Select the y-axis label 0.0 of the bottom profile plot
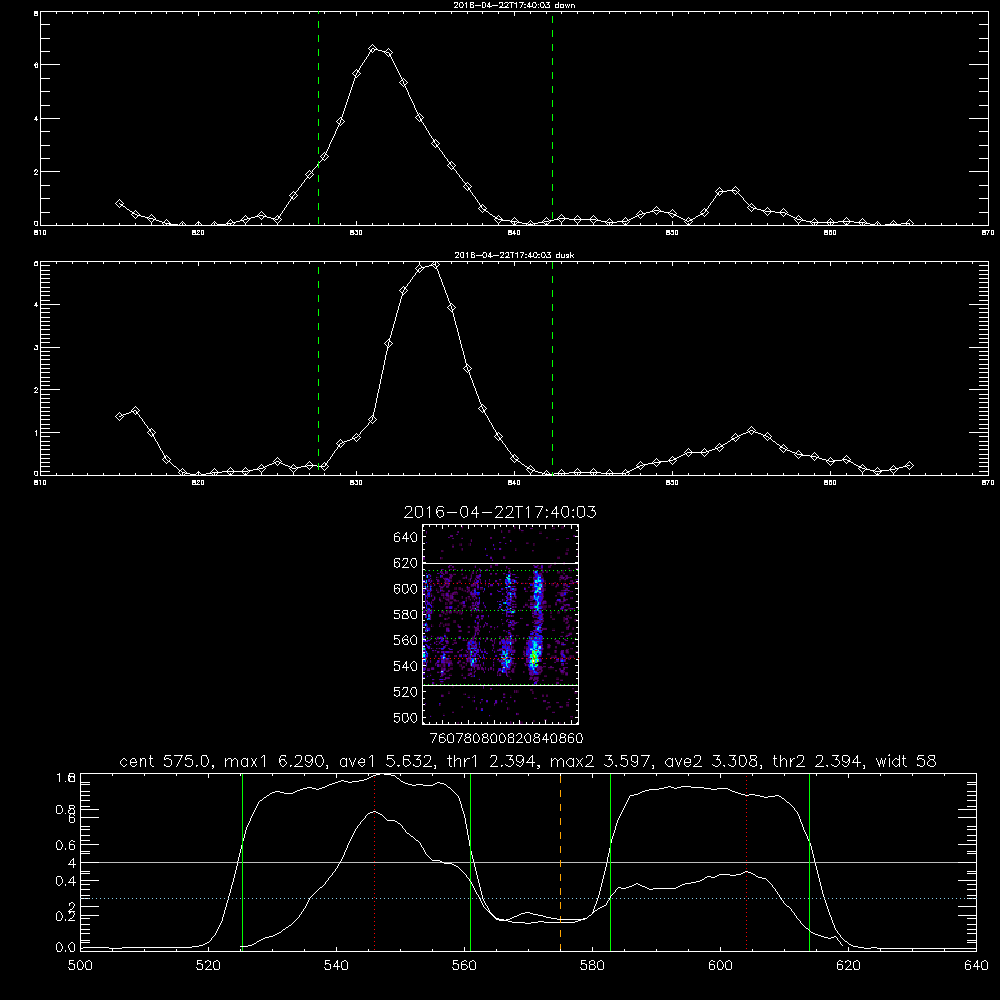1000x1000 pixels. [x=66, y=948]
